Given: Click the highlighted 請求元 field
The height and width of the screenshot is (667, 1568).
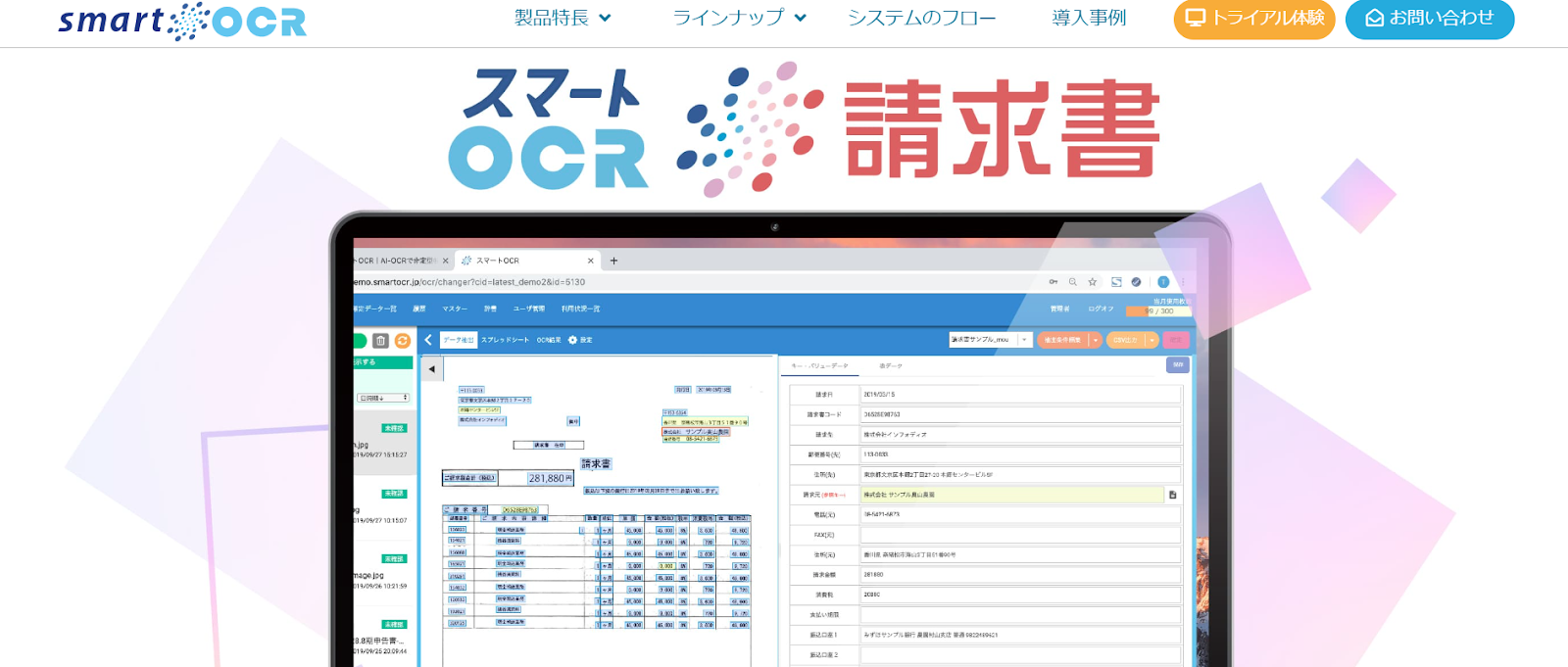Looking at the screenshot, I should (1012, 495).
